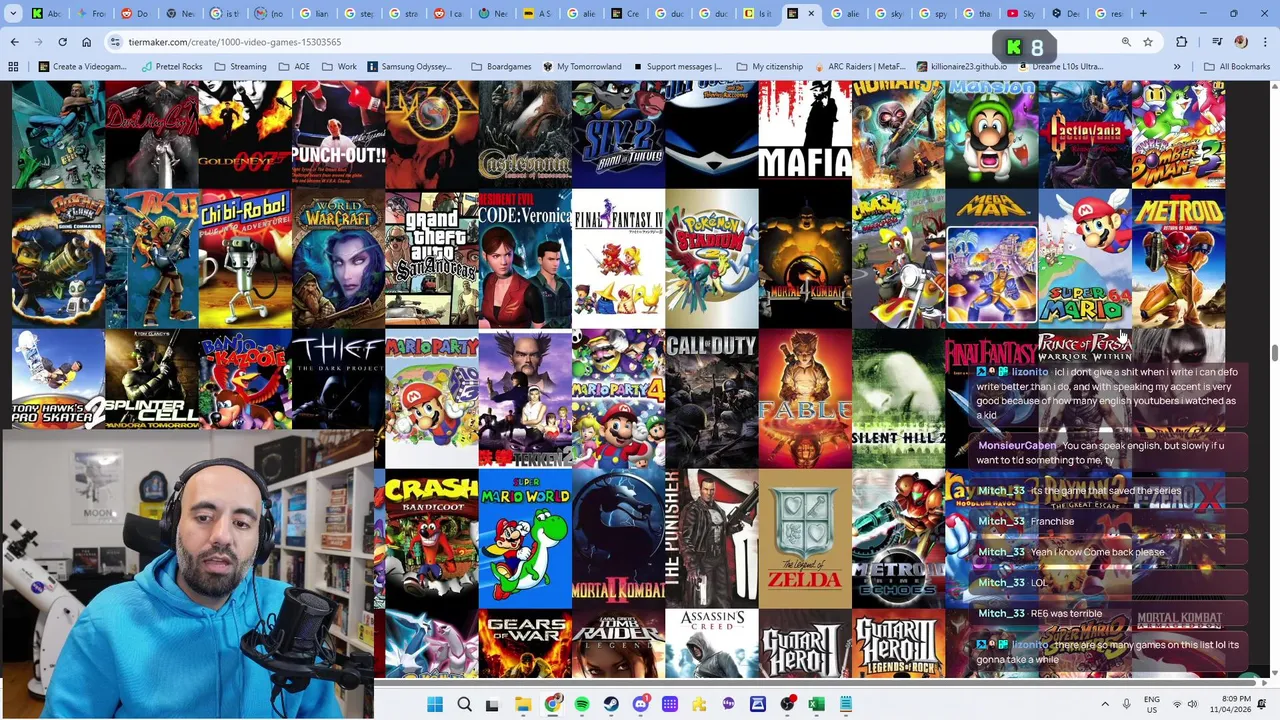The image size is (1280, 720).
Task: Select the Grand Theft Auto San Andreas cover
Action: point(431,259)
